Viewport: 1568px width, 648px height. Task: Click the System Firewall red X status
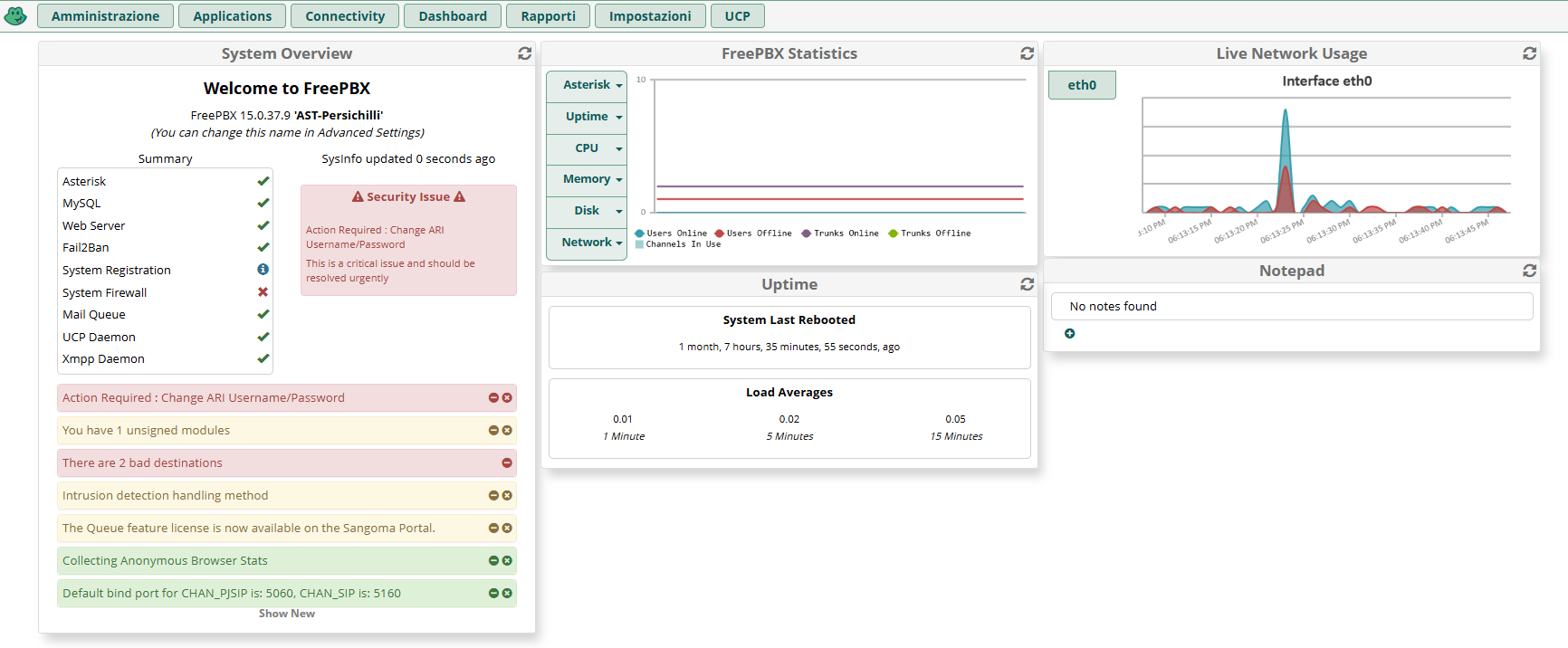[263, 291]
